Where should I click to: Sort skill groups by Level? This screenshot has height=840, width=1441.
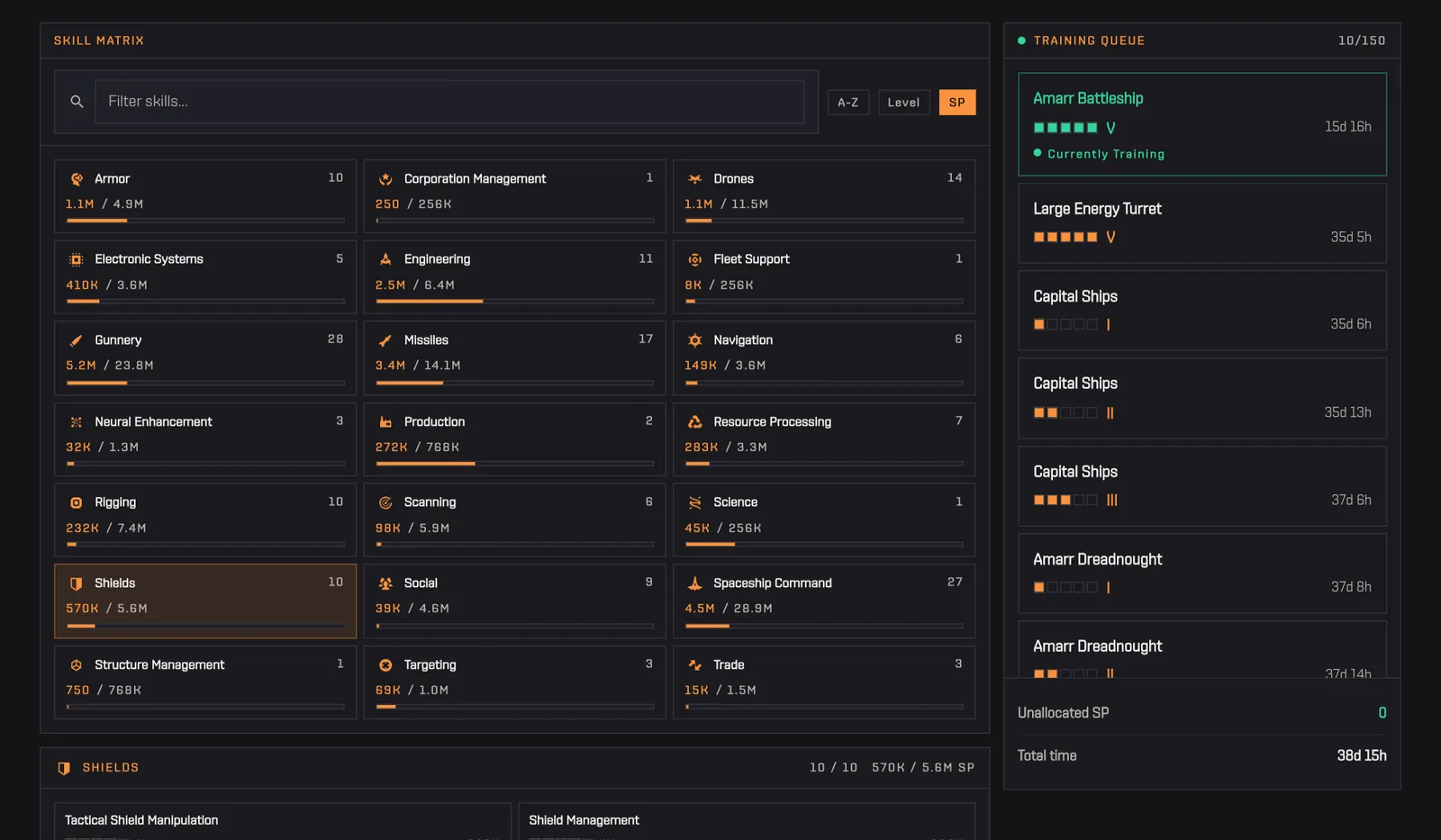click(903, 102)
